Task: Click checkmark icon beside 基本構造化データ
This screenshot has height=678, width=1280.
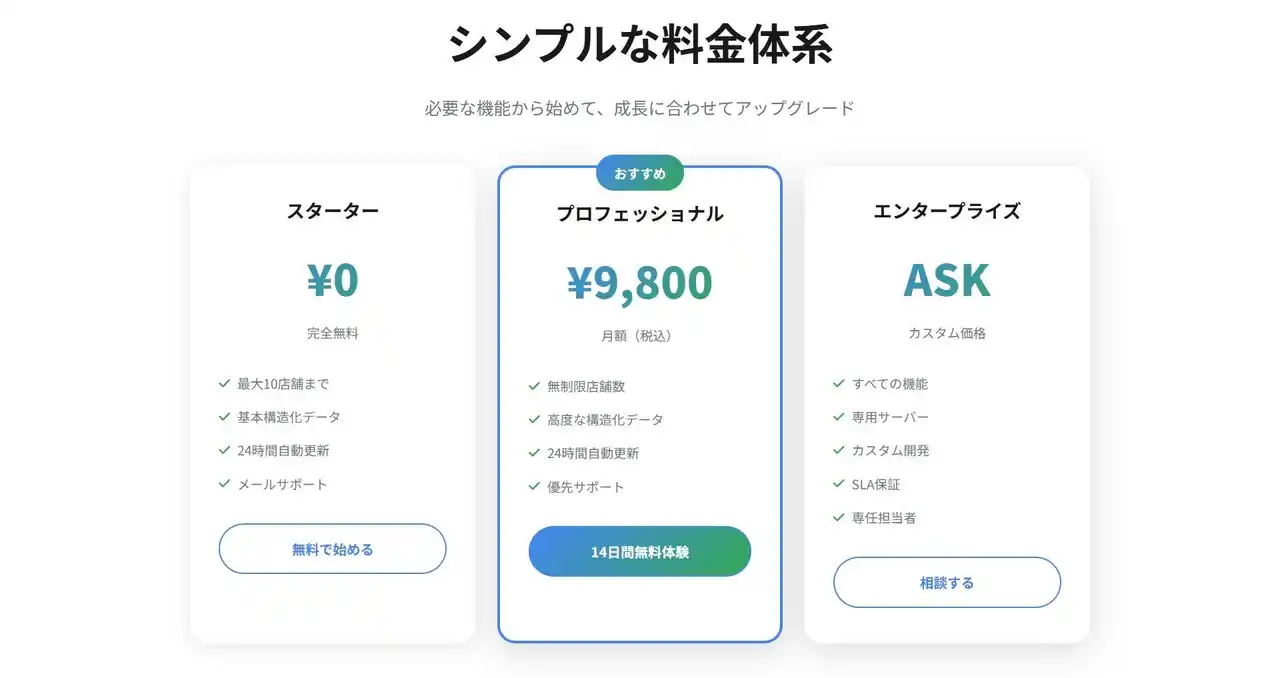Action: 225,417
